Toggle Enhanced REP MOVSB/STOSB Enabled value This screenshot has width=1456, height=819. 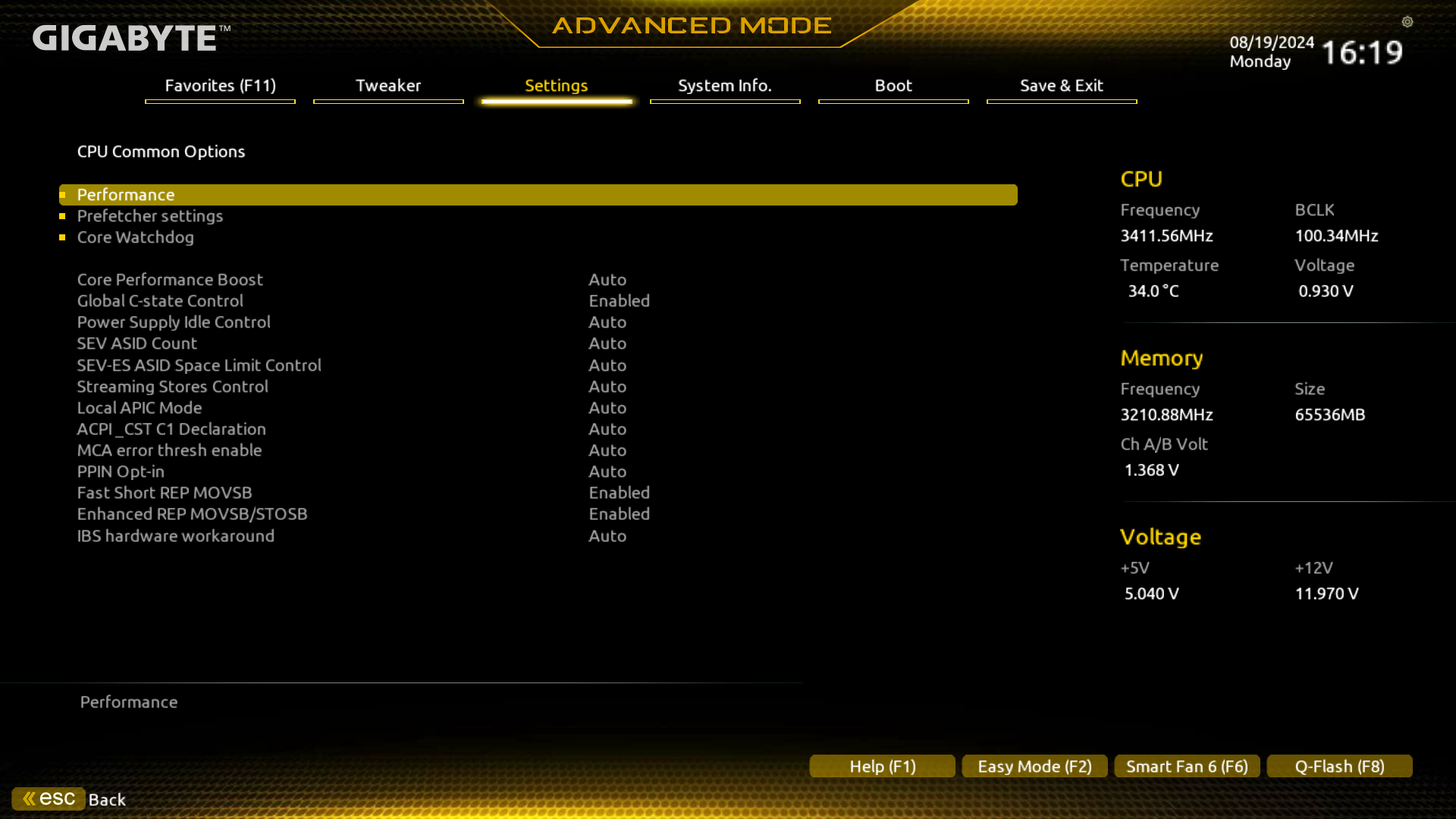[x=619, y=514]
